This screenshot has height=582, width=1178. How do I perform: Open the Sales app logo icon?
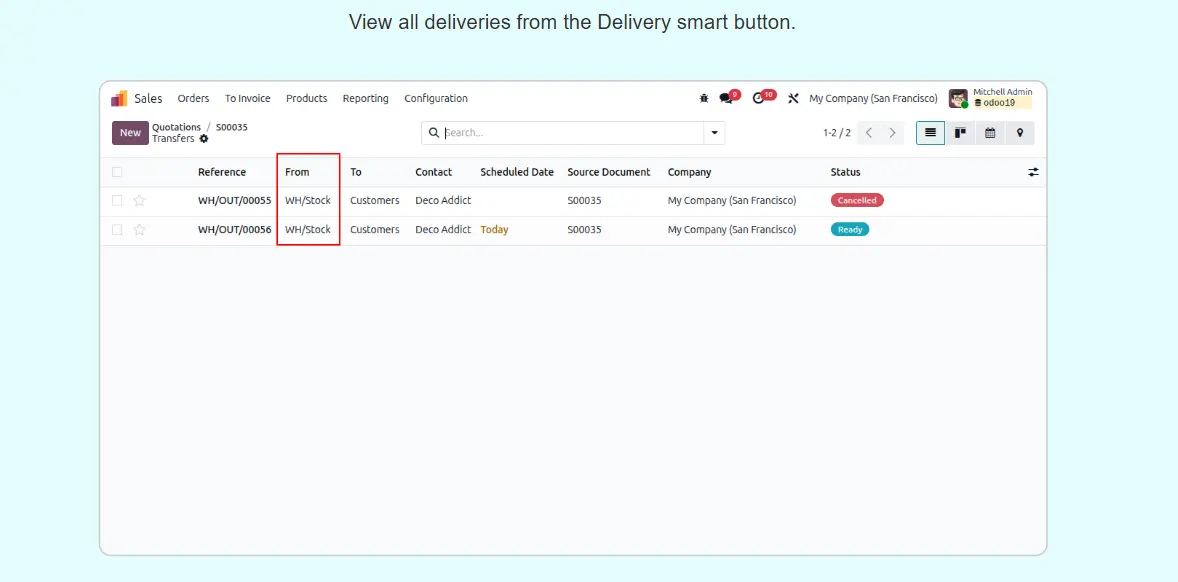click(x=119, y=98)
